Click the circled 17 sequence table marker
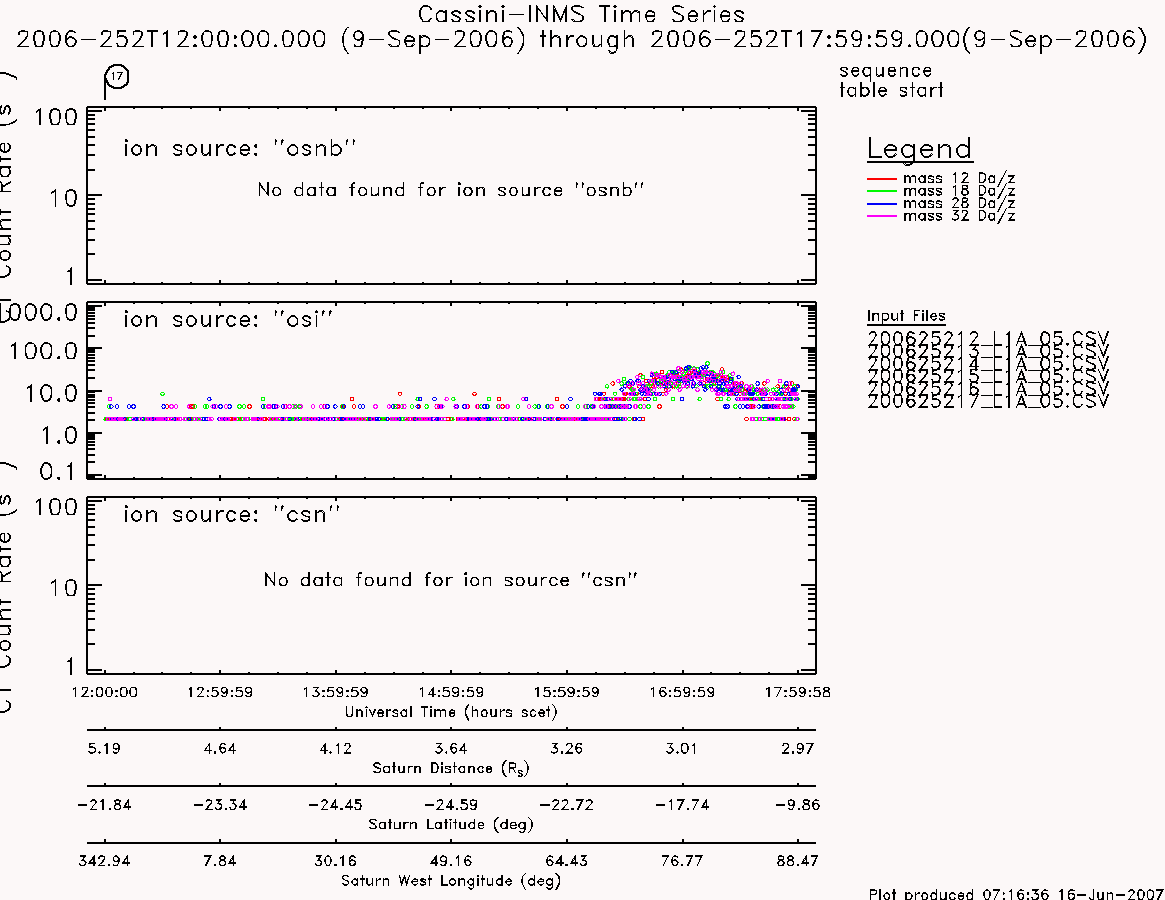Viewport: 1165px width, 900px height. pos(117,77)
